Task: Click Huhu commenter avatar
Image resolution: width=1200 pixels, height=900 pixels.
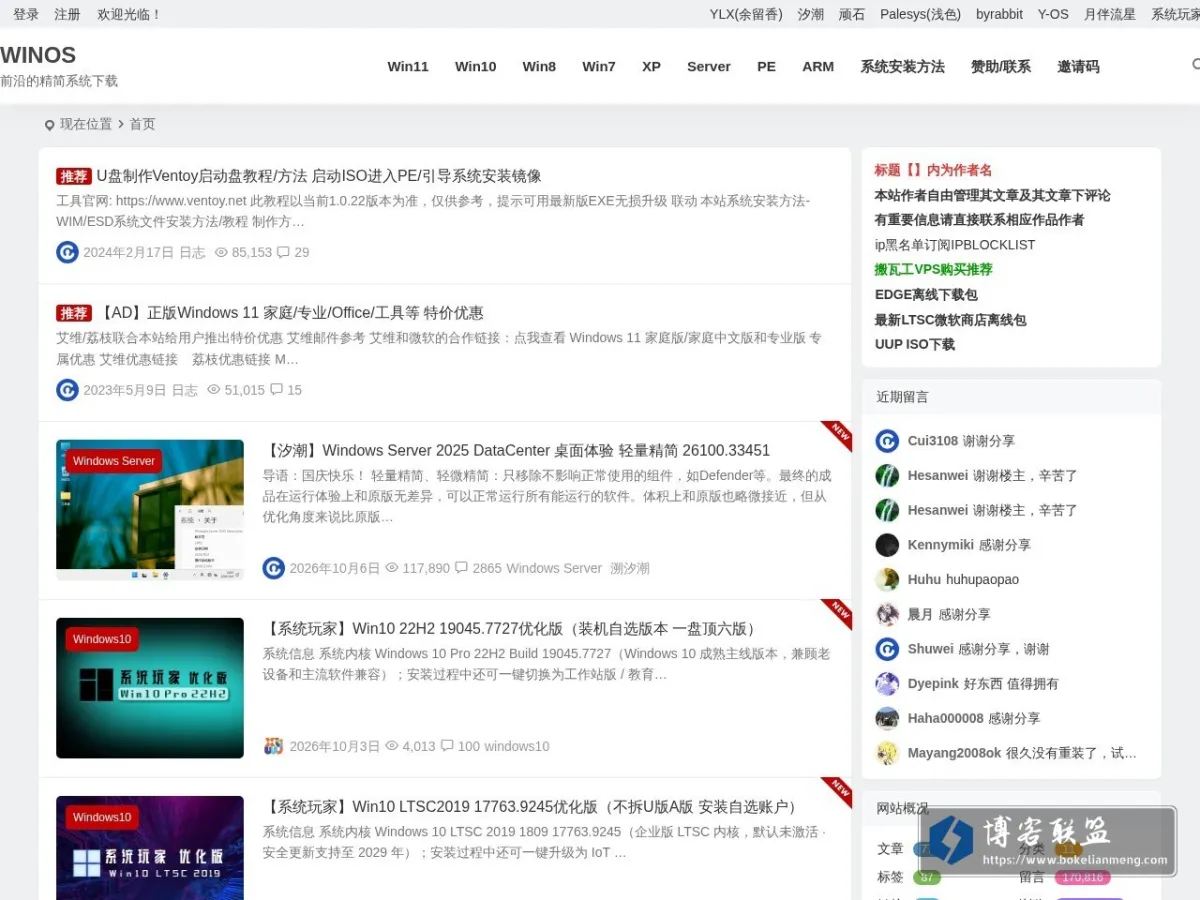Action: tap(887, 579)
